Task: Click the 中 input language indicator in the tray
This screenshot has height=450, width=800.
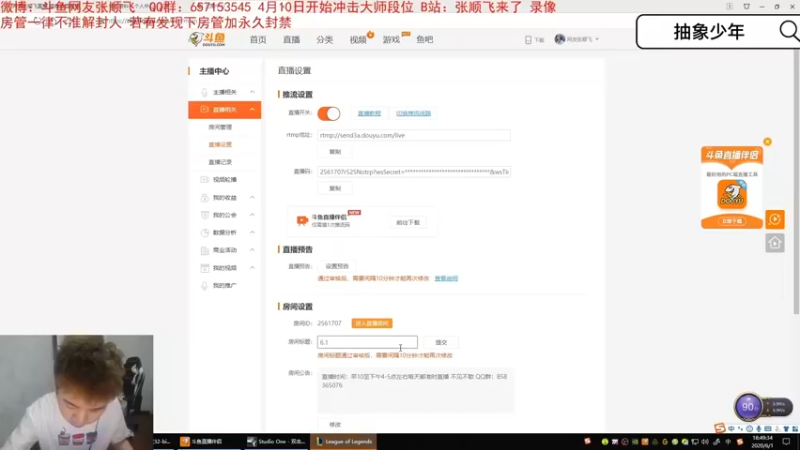Action: (x=728, y=442)
